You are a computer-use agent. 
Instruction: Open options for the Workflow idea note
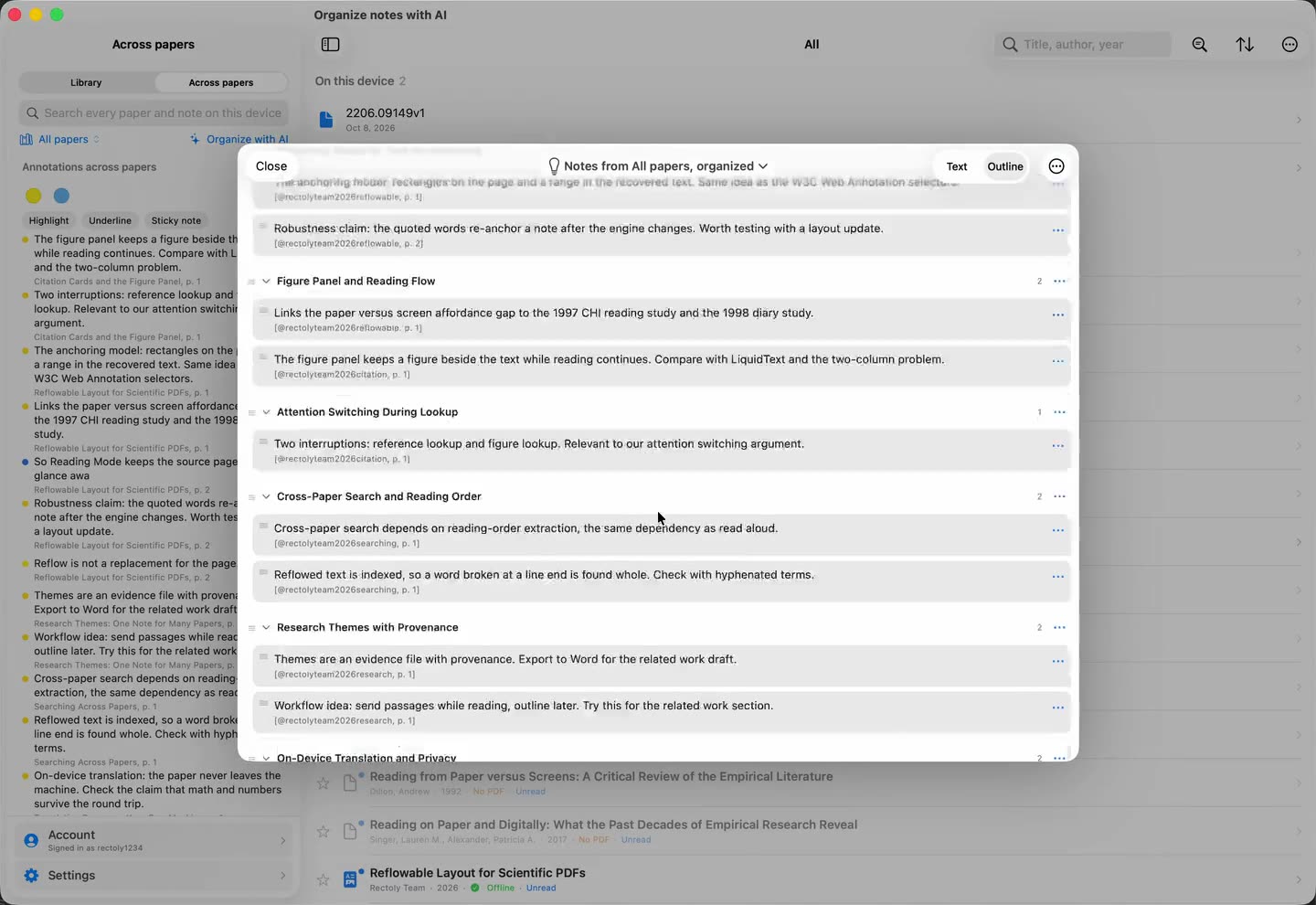[1057, 708]
